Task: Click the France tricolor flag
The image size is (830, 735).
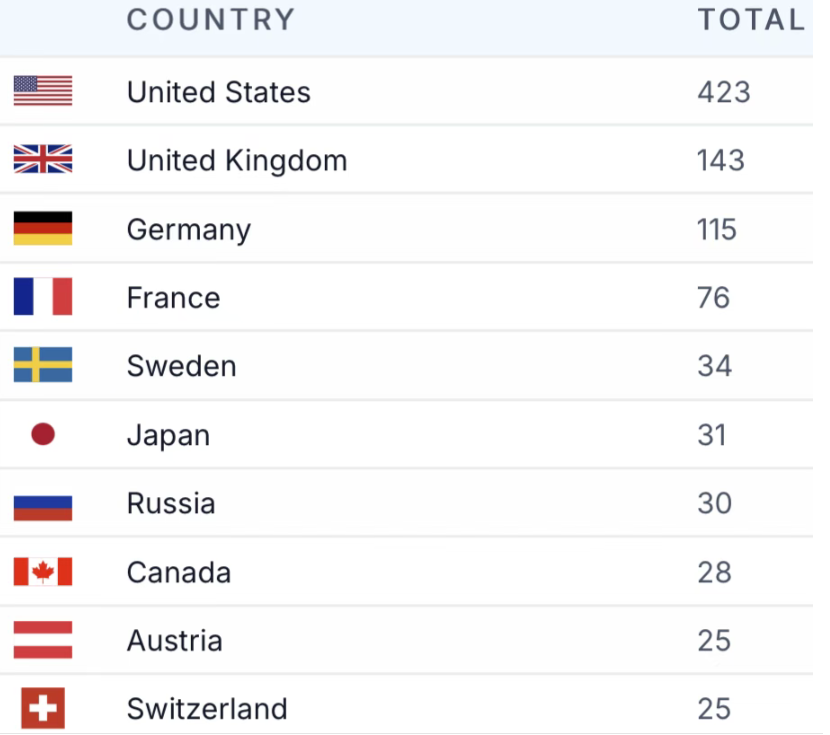Action: point(43,296)
